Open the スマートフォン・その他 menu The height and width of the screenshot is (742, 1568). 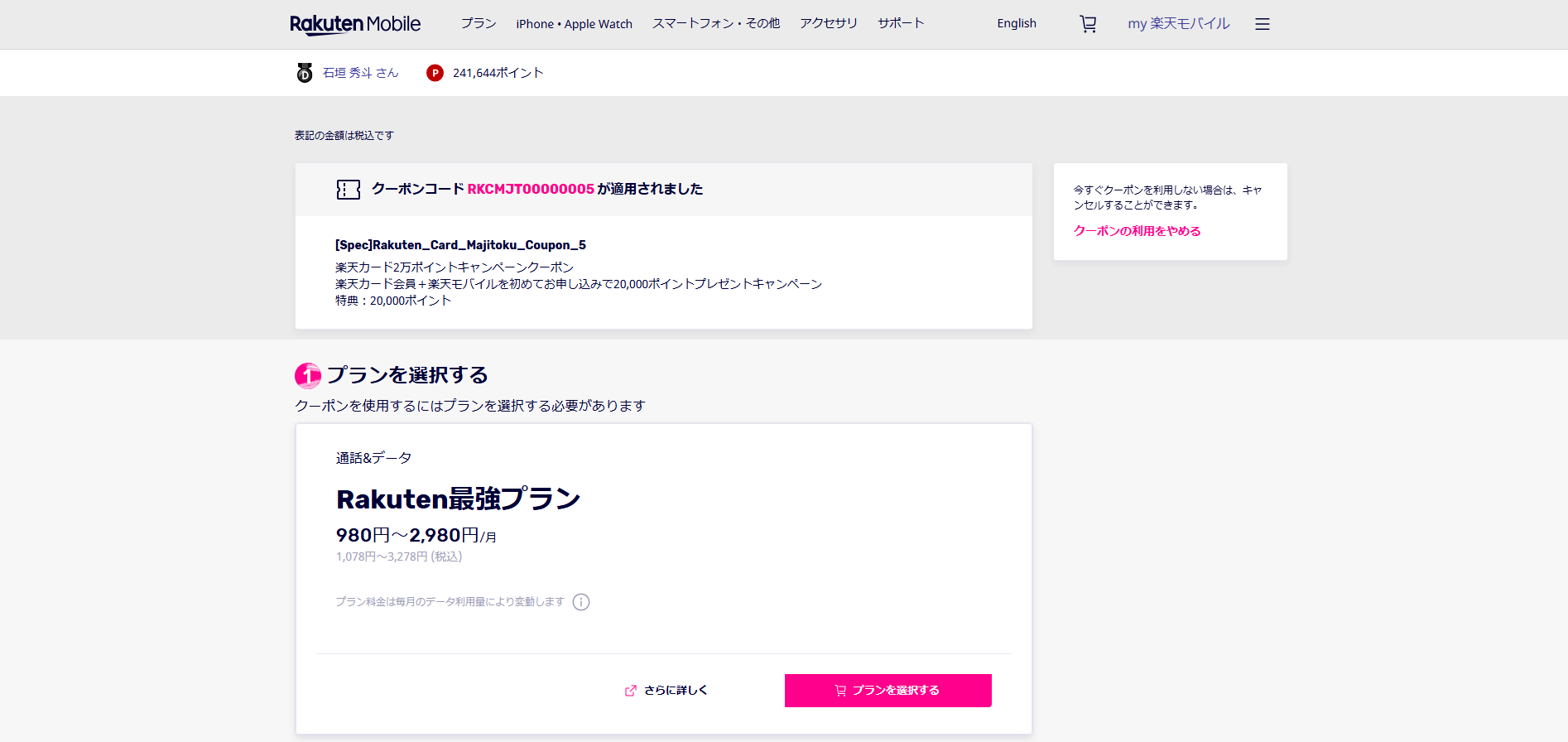tap(716, 23)
